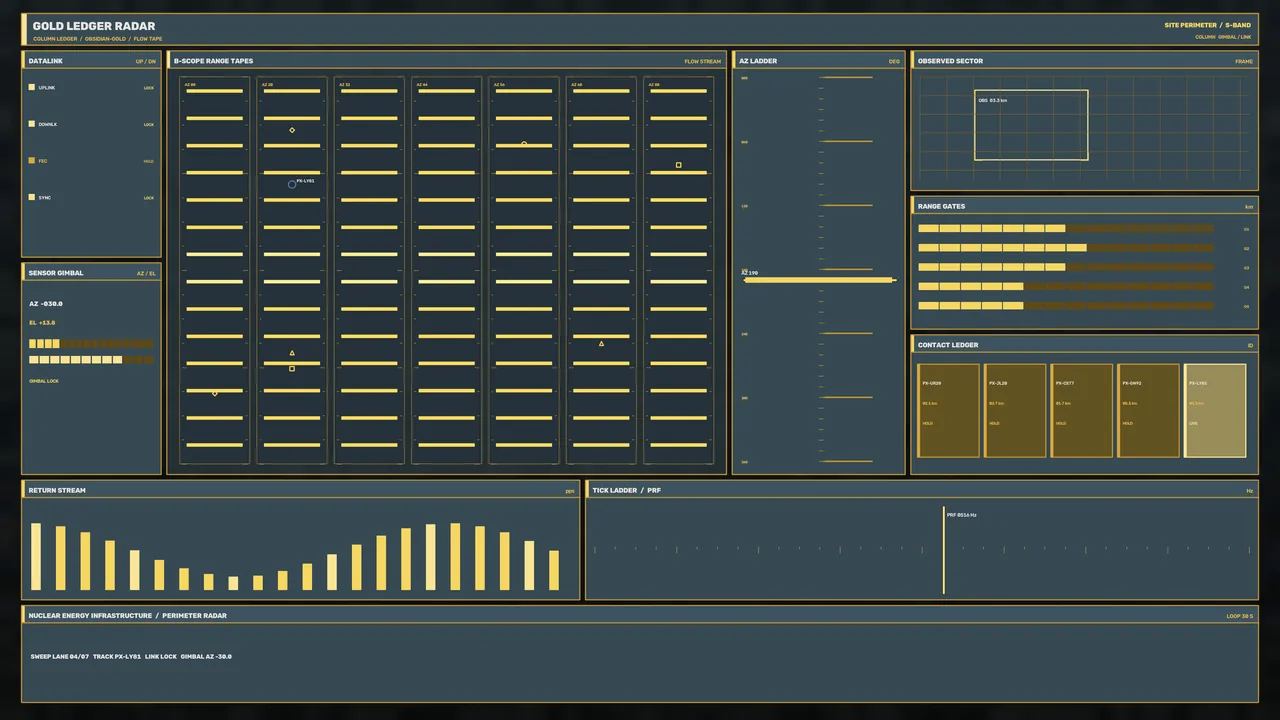
Task: Click the UP / DN label in Datalink header
Action: pyautogui.click(x=146, y=62)
